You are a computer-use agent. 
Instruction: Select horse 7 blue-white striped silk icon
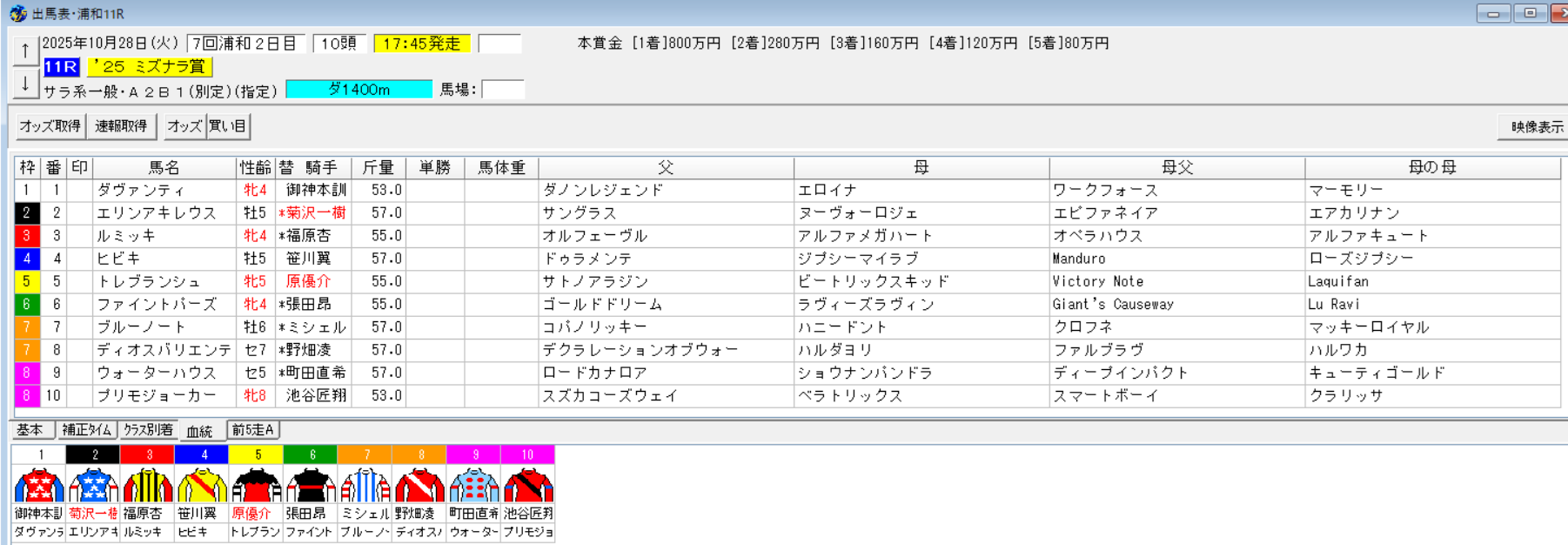point(365,486)
